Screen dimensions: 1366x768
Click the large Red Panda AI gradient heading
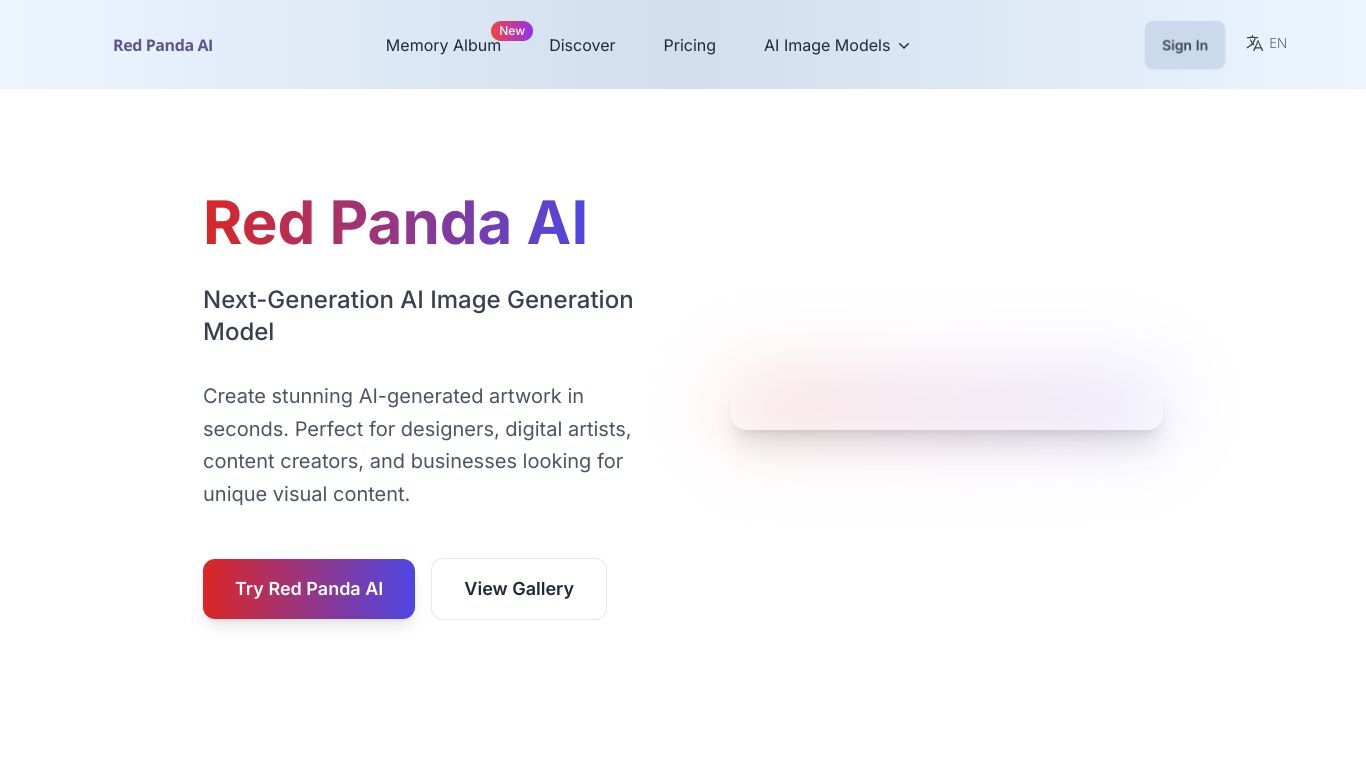395,223
